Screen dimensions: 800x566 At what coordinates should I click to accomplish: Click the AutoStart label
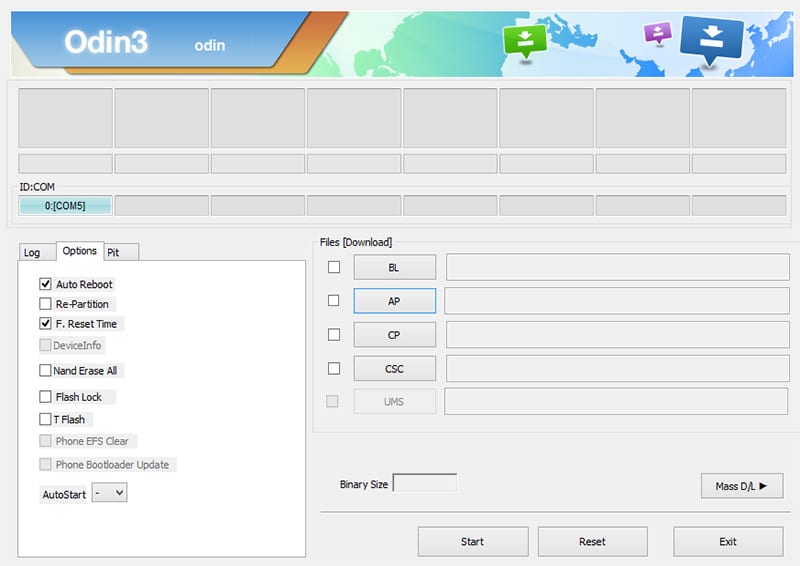(64, 495)
